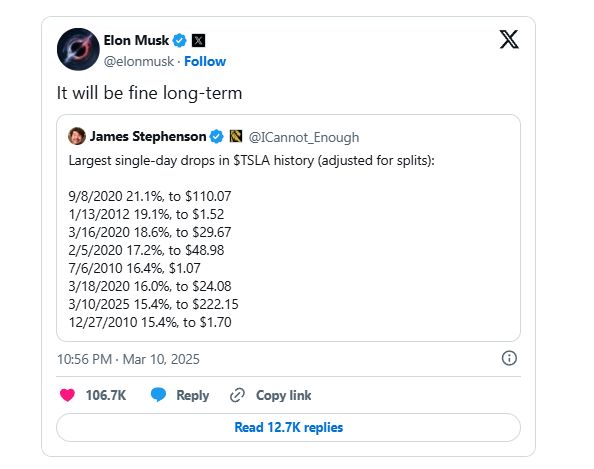Screen dimensions: 594x469
Task: Click the X affiliate badge beside Elon Musk
Action: 199,40
